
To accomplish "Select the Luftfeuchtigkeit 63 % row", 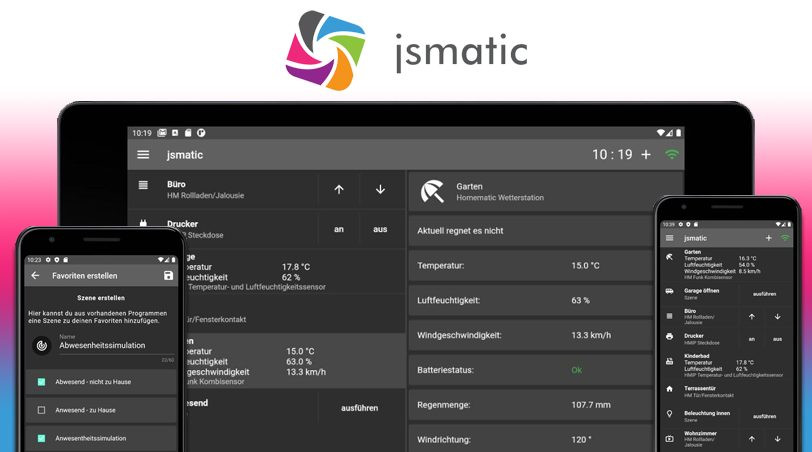I will 530,300.
